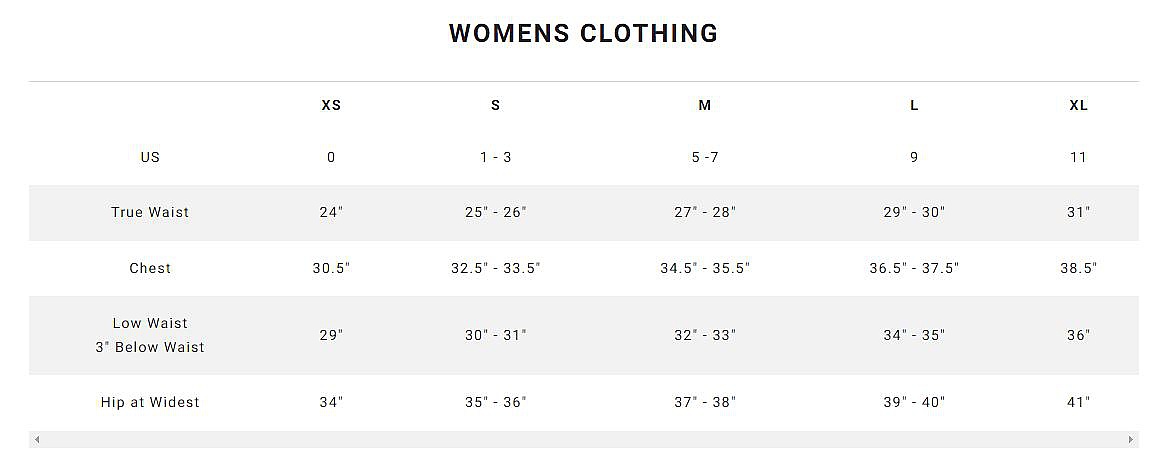Click the 38.5" chest value
1159x473 pixels.
pyautogui.click(x=1078, y=268)
